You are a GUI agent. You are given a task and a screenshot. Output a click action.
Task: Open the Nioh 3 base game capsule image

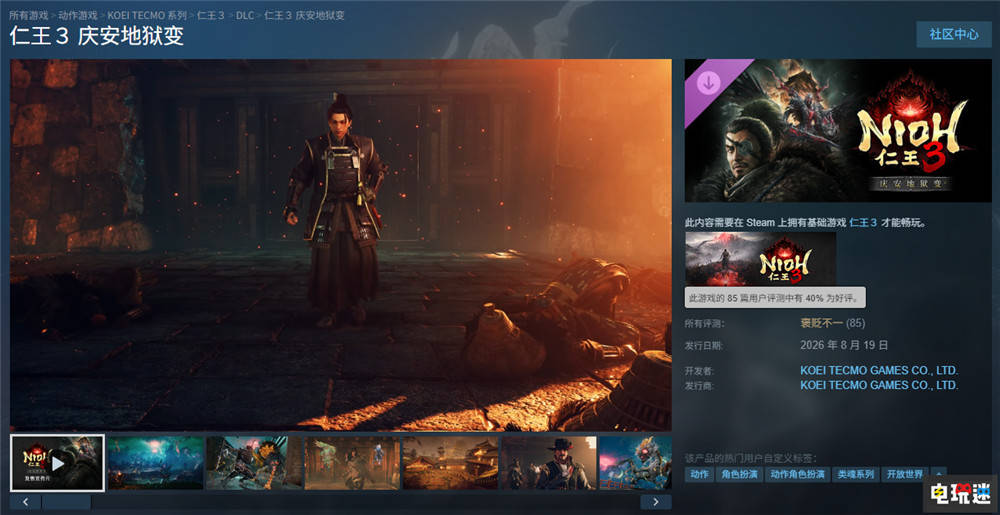pyautogui.click(x=760, y=258)
